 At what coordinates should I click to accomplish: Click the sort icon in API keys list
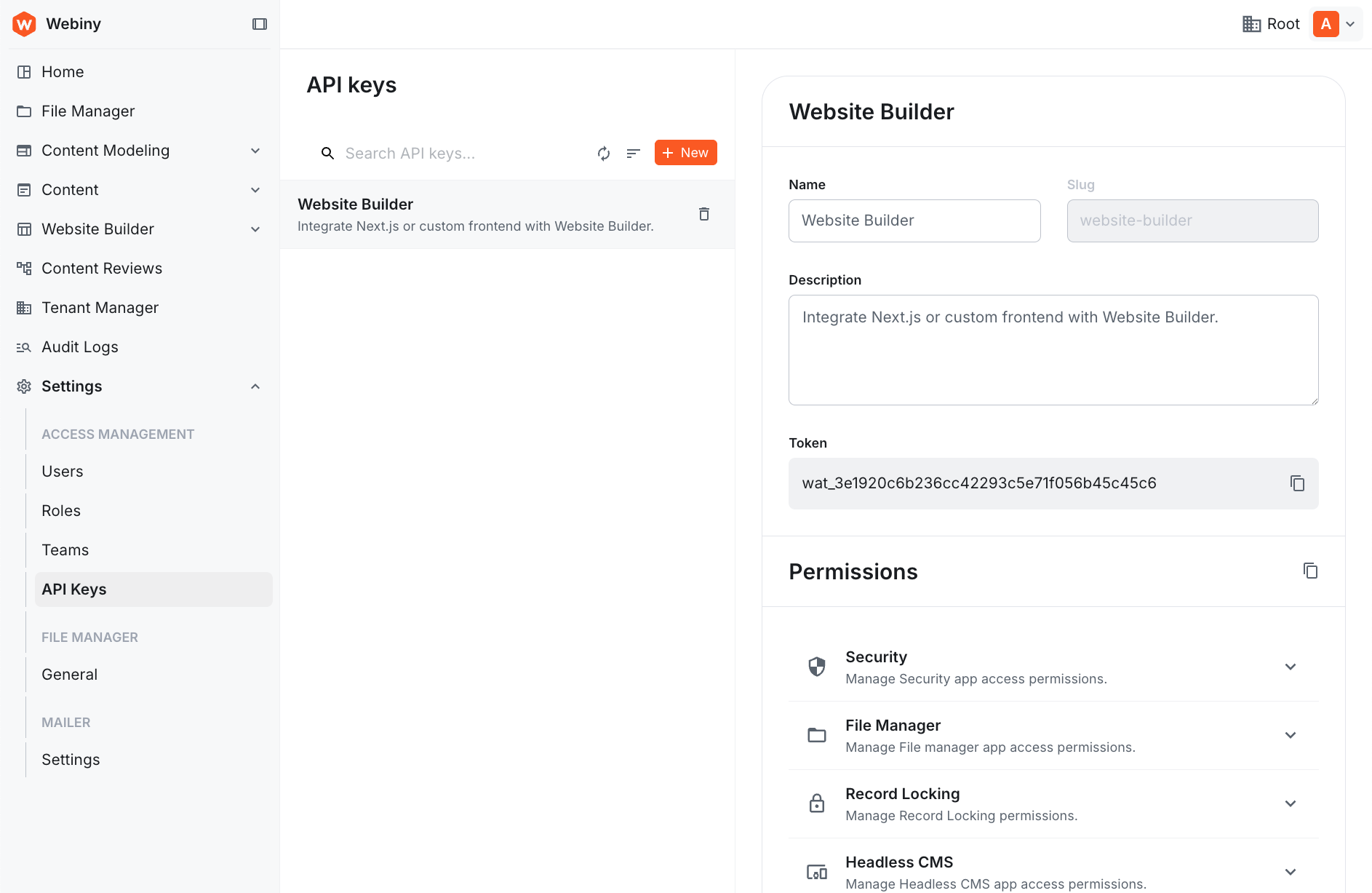(634, 154)
